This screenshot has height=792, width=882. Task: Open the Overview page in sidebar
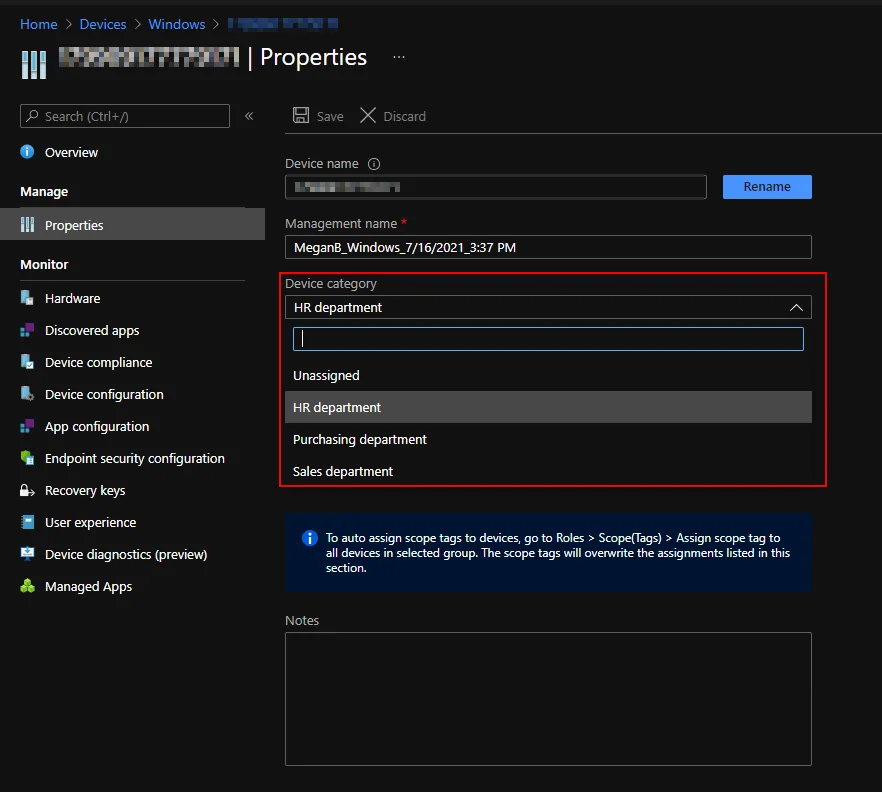click(x=71, y=152)
